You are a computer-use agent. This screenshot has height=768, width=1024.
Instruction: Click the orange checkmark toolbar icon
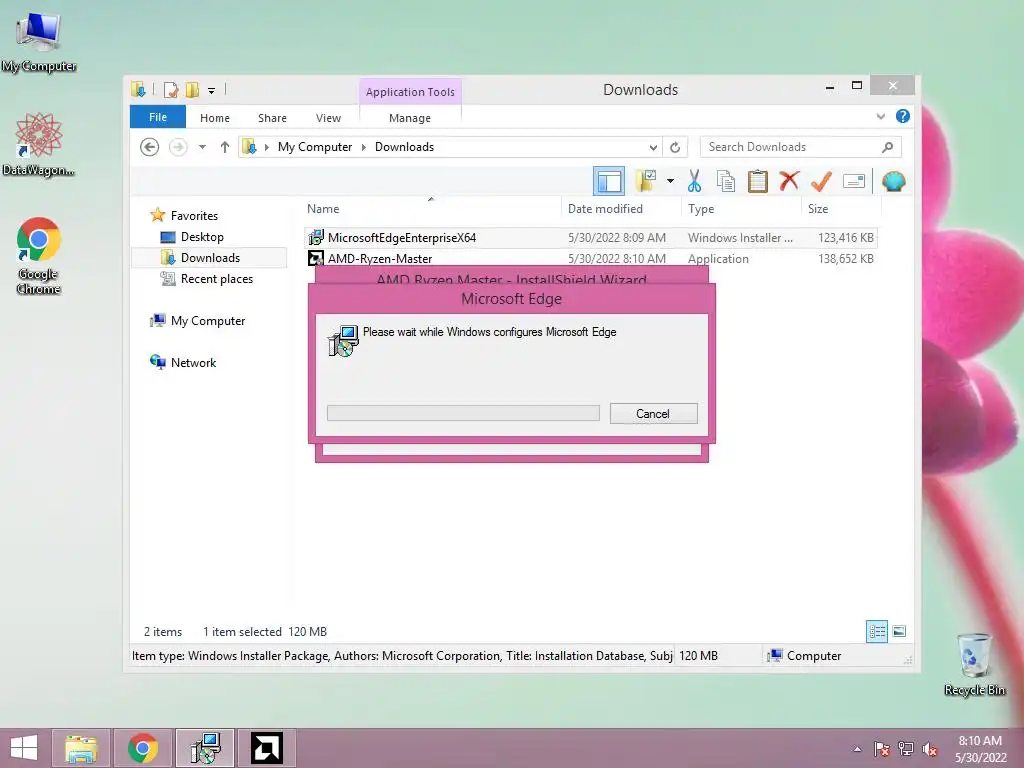coord(821,181)
